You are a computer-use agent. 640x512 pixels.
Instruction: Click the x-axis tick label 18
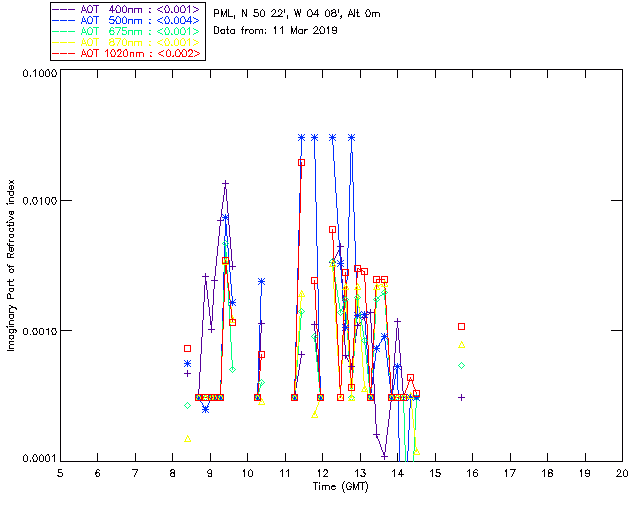click(547, 473)
